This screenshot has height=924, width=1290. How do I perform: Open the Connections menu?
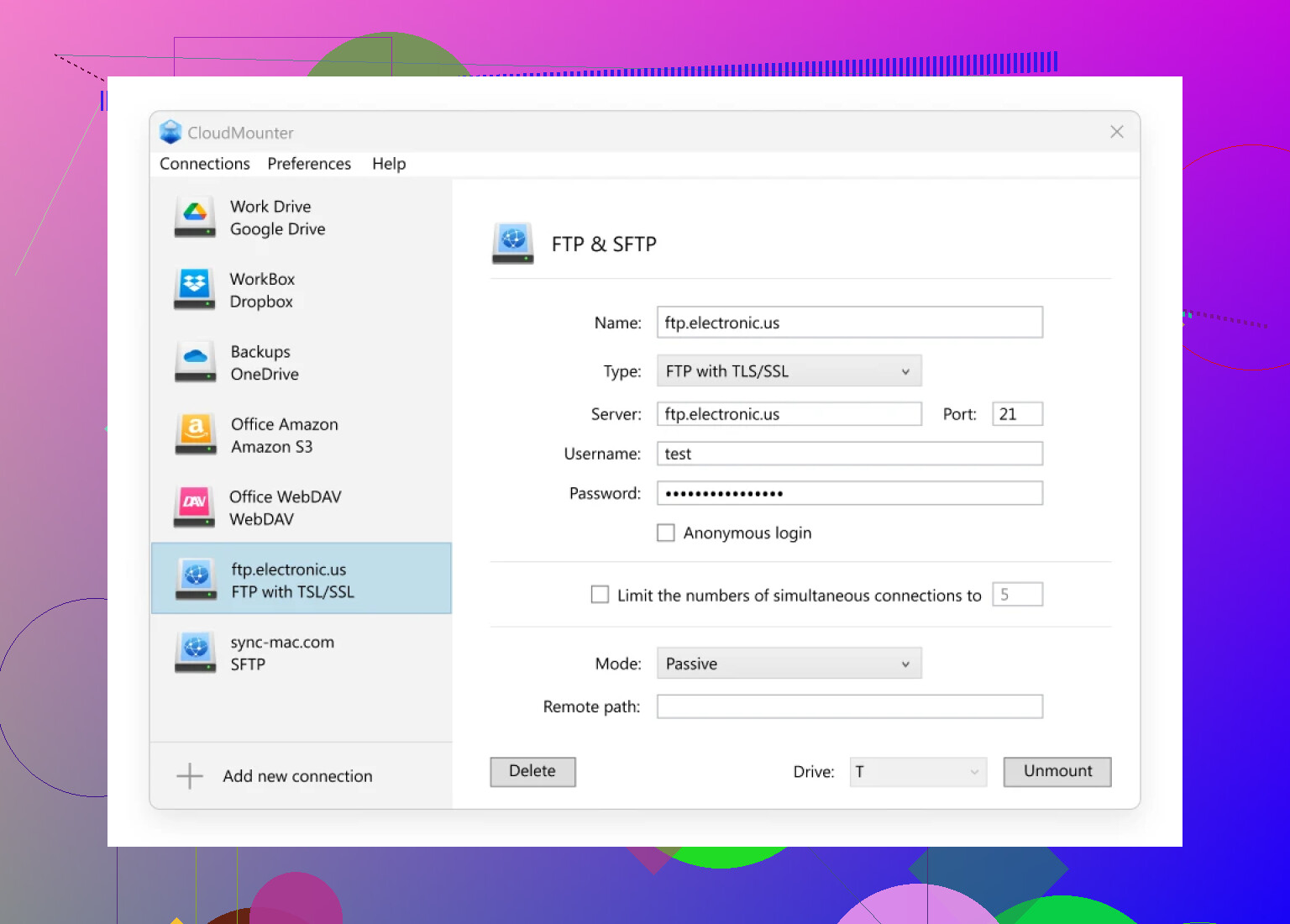205,164
